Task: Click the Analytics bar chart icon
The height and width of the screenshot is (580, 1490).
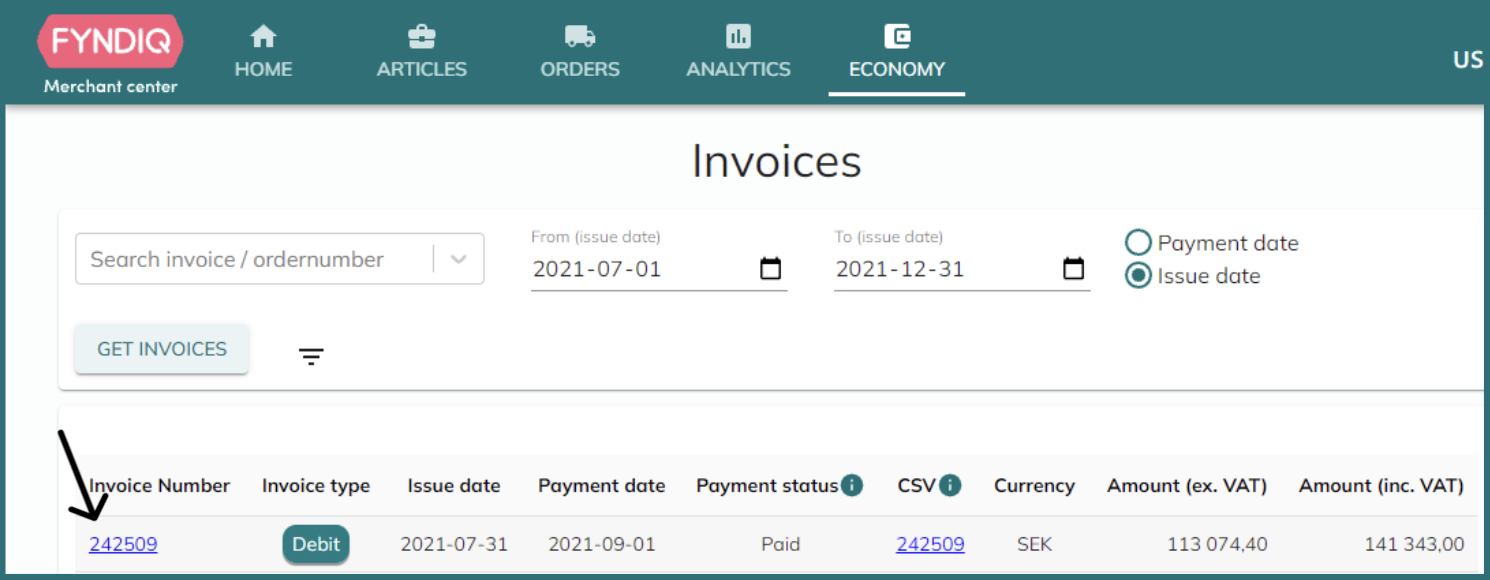Action: pyautogui.click(x=738, y=37)
